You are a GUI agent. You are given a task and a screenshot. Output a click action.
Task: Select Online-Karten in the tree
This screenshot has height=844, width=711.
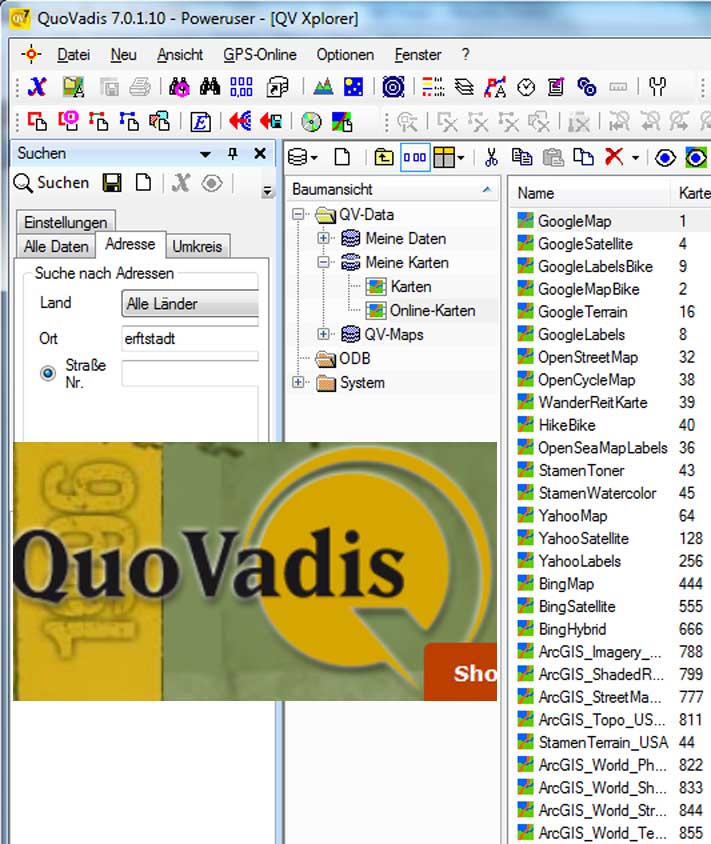[x=432, y=311]
